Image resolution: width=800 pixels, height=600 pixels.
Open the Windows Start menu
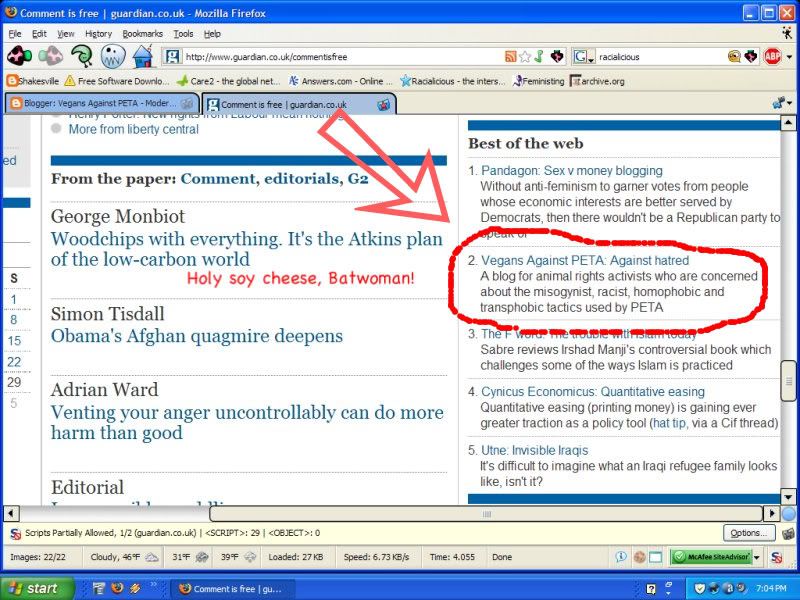(36, 588)
